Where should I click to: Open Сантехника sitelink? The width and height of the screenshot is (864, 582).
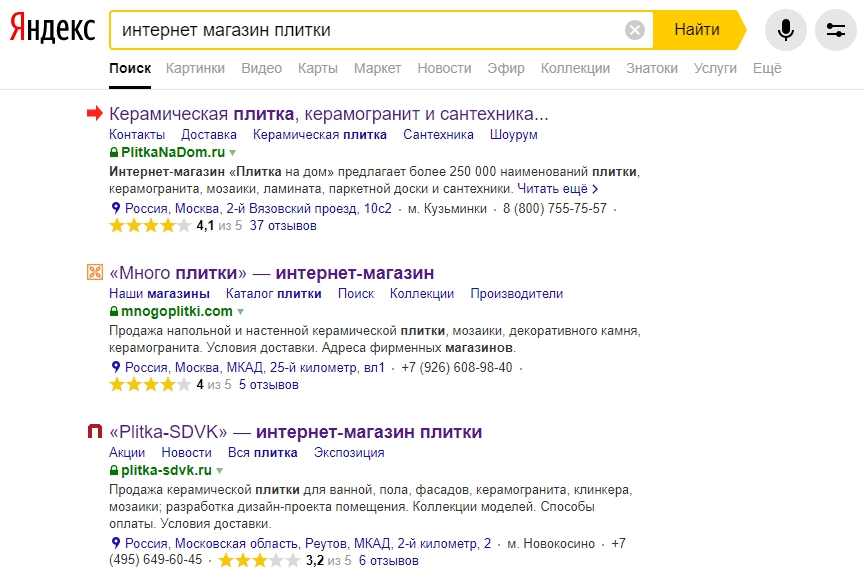point(438,134)
